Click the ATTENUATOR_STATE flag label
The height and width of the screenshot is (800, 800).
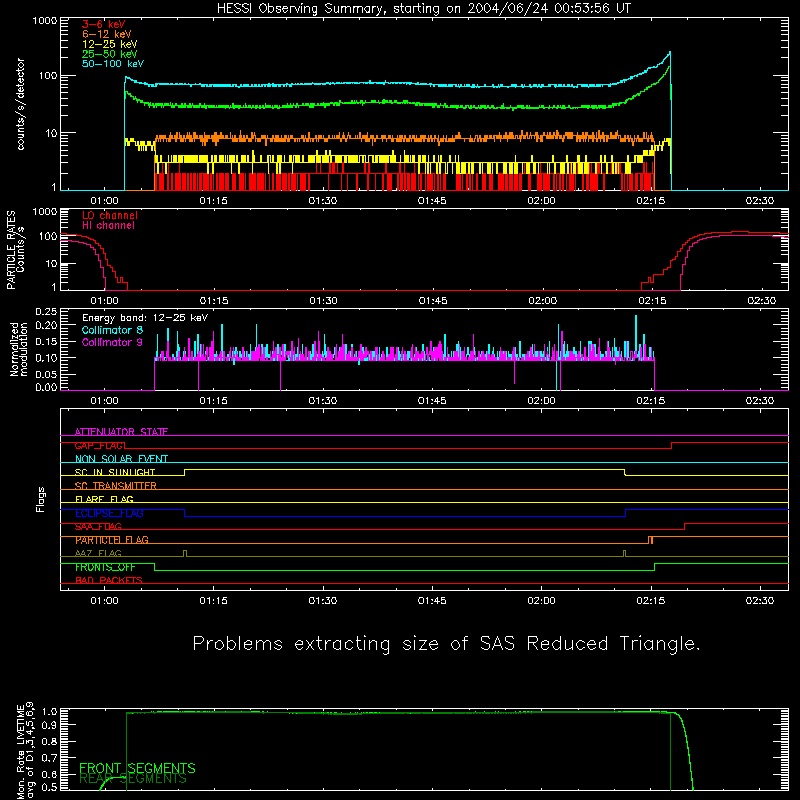pos(121,432)
